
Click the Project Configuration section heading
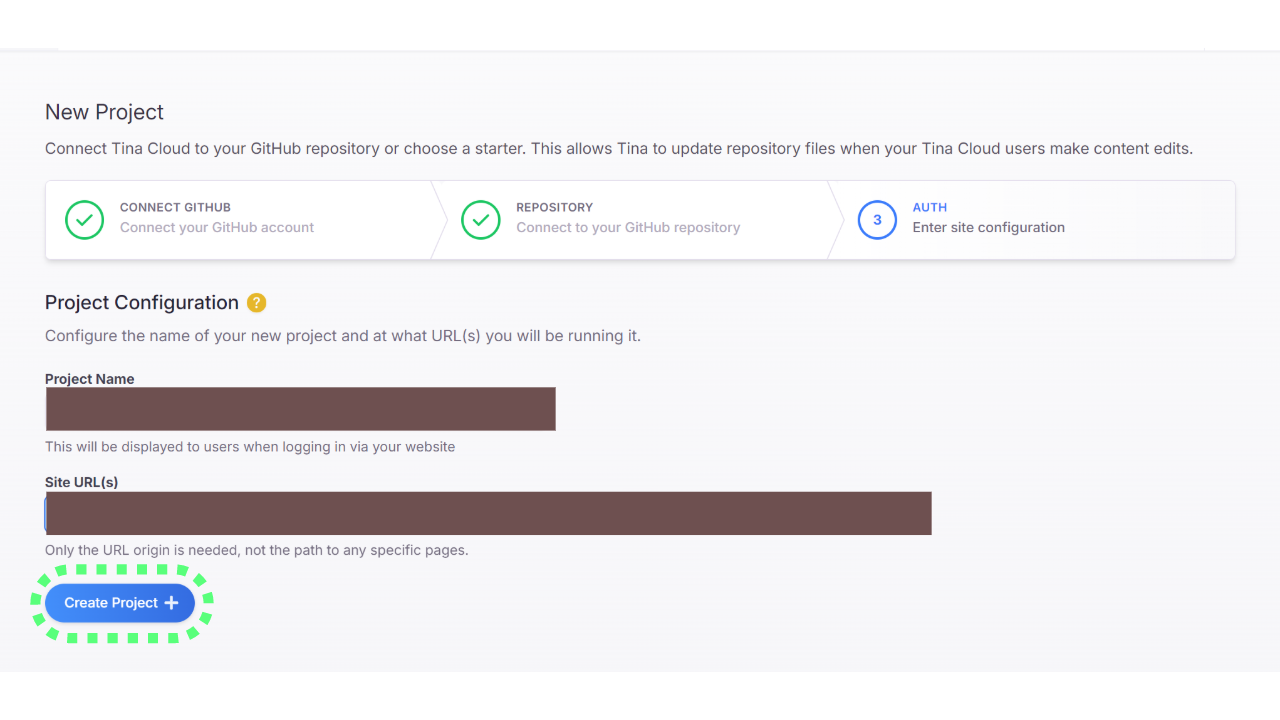(142, 303)
